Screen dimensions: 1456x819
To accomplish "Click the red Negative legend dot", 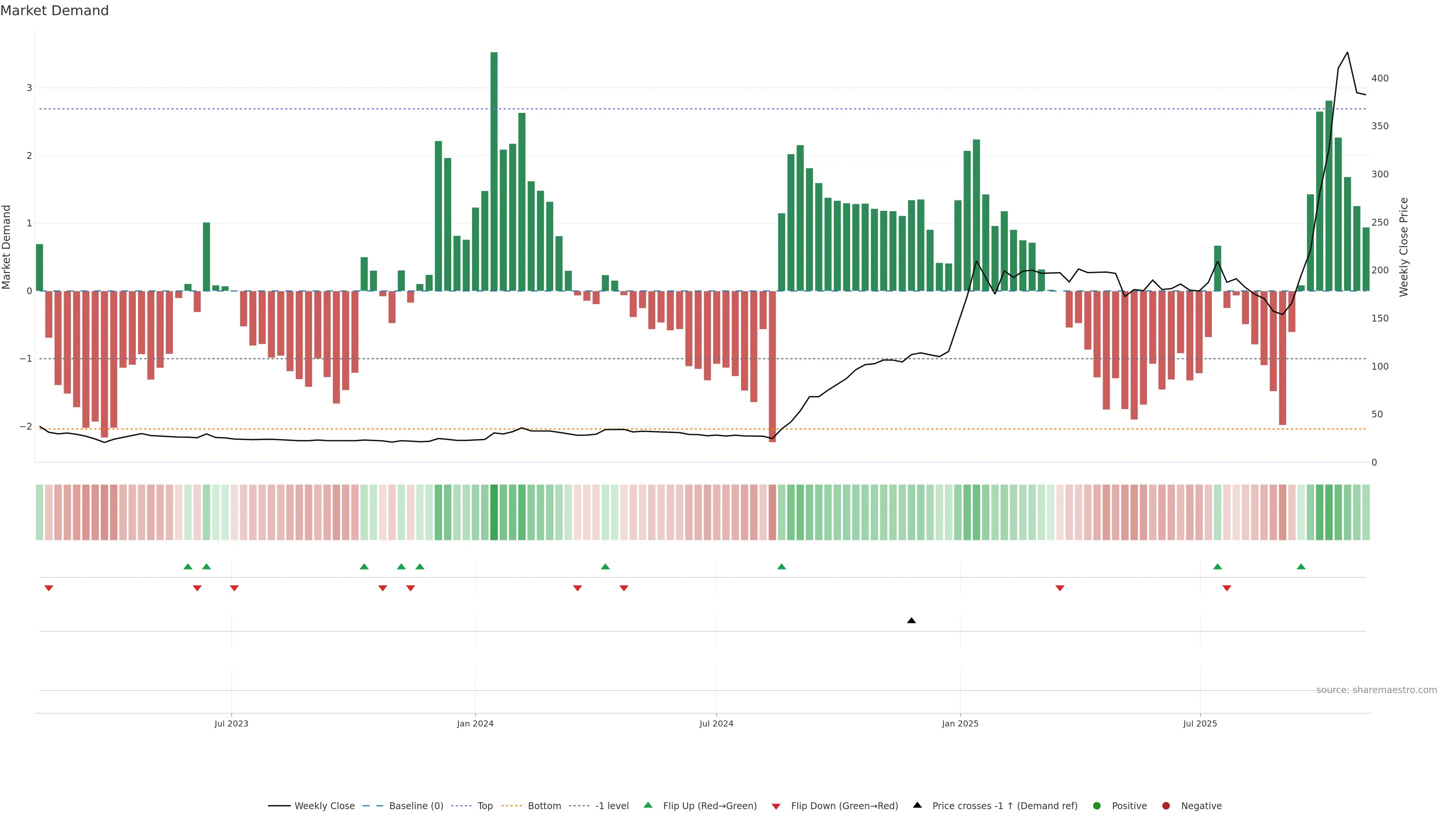I will pos(1166,805).
